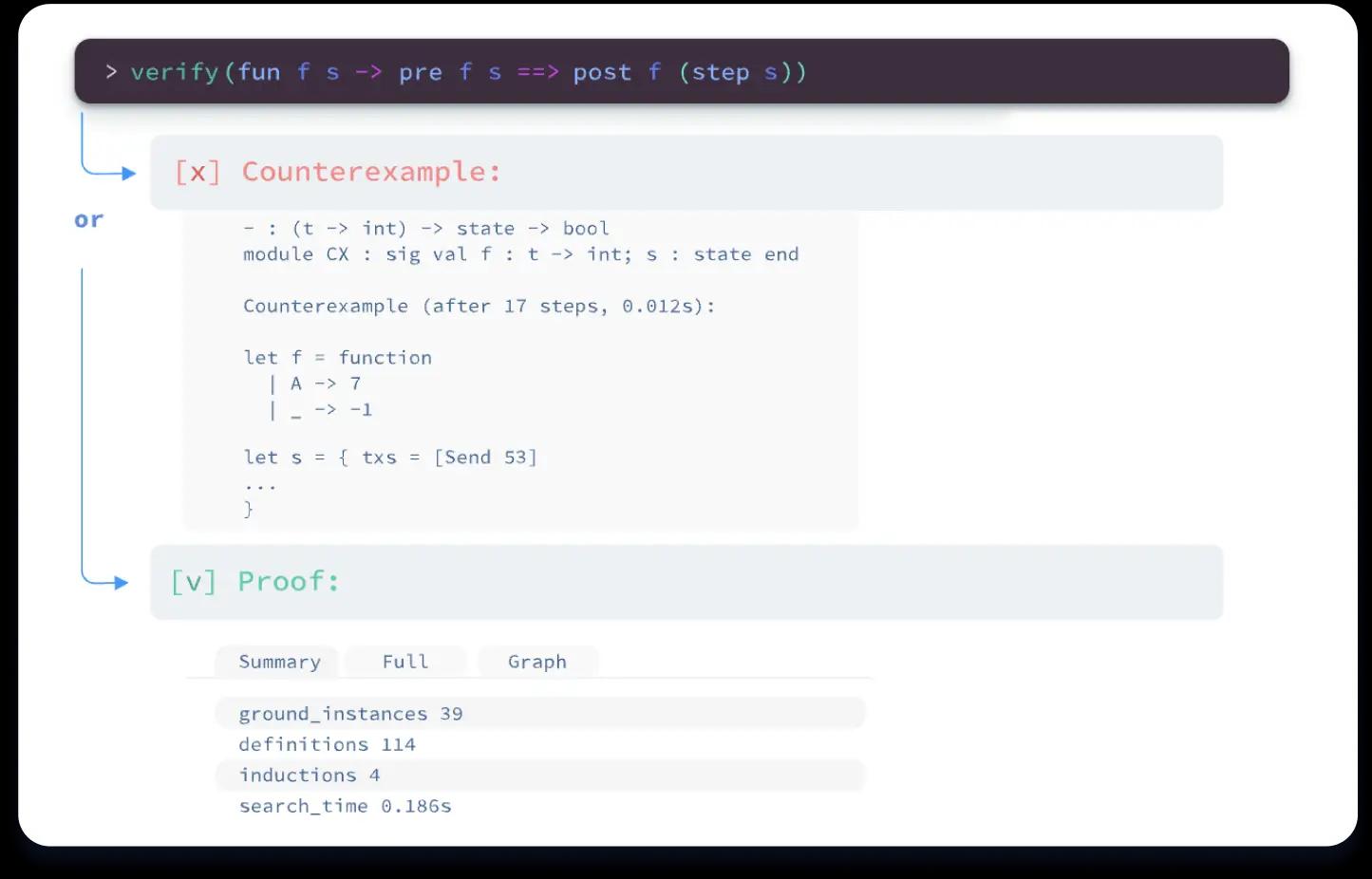1372x879 pixels.
Task: Select the inductions 4 row
Action: point(539,776)
